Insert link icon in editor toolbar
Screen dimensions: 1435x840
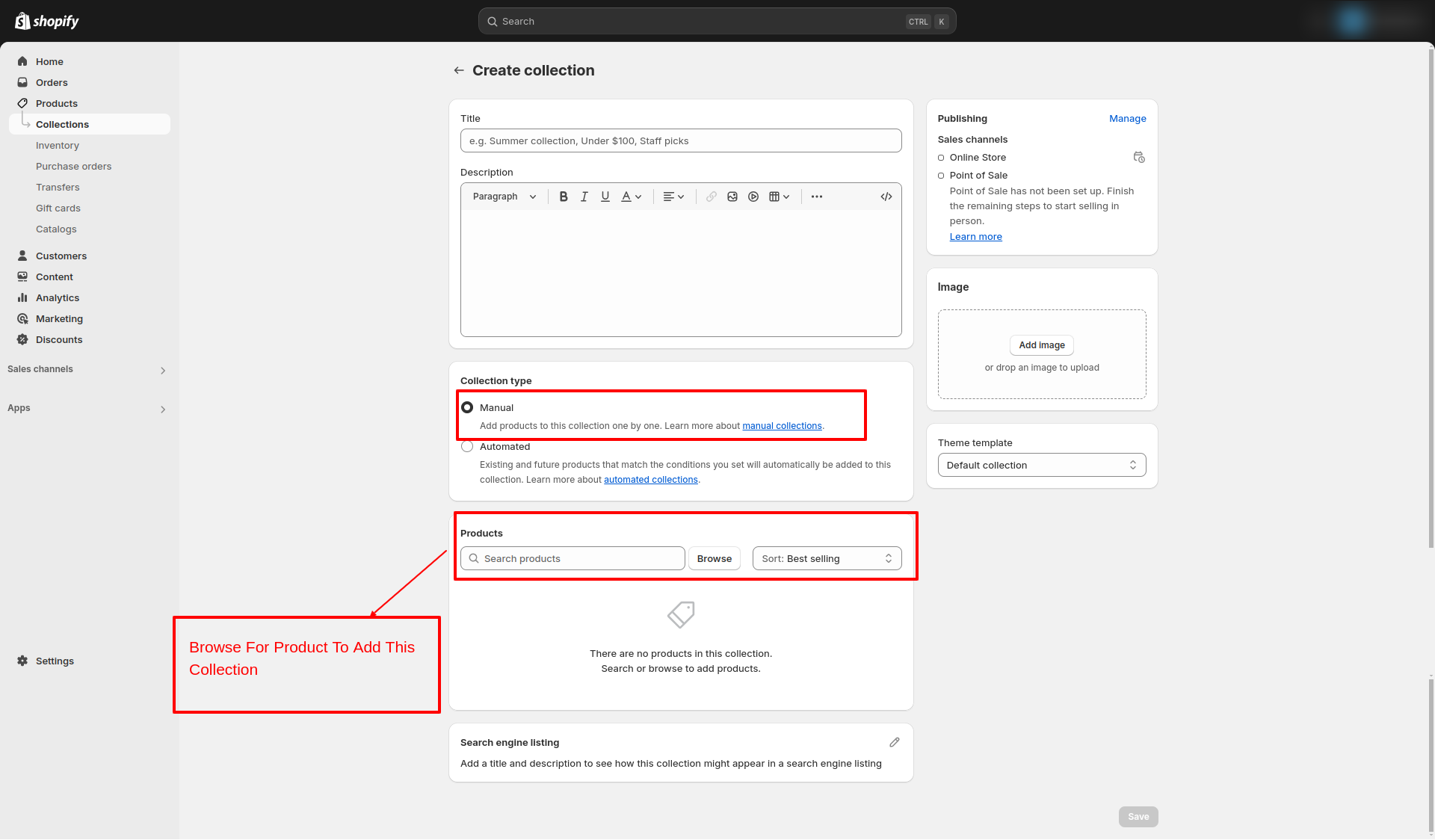click(712, 197)
